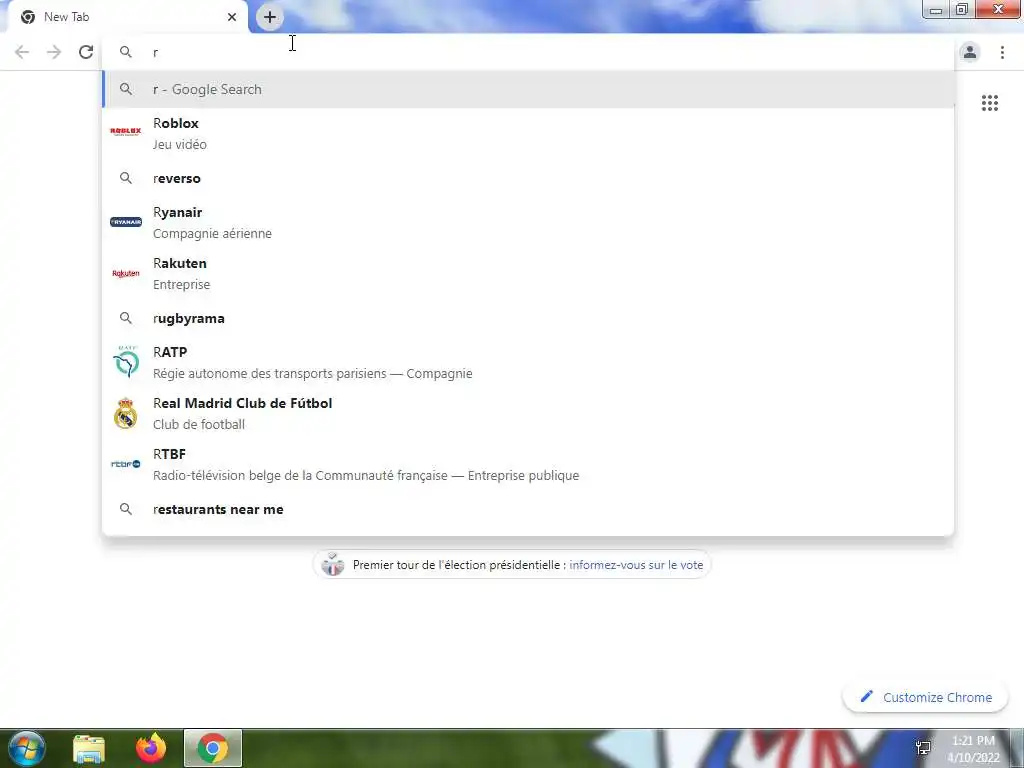Screen dimensions: 1024x768
Task: Open the Windows Start menu
Action: (x=26, y=748)
